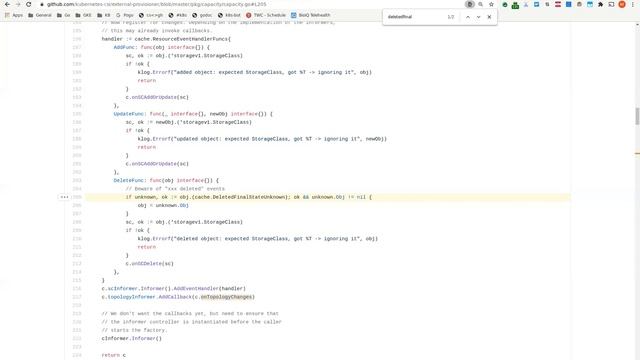This screenshot has height=360, width=640.
Task: Click the AddEventHandler method call
Action: click(196, 289)
